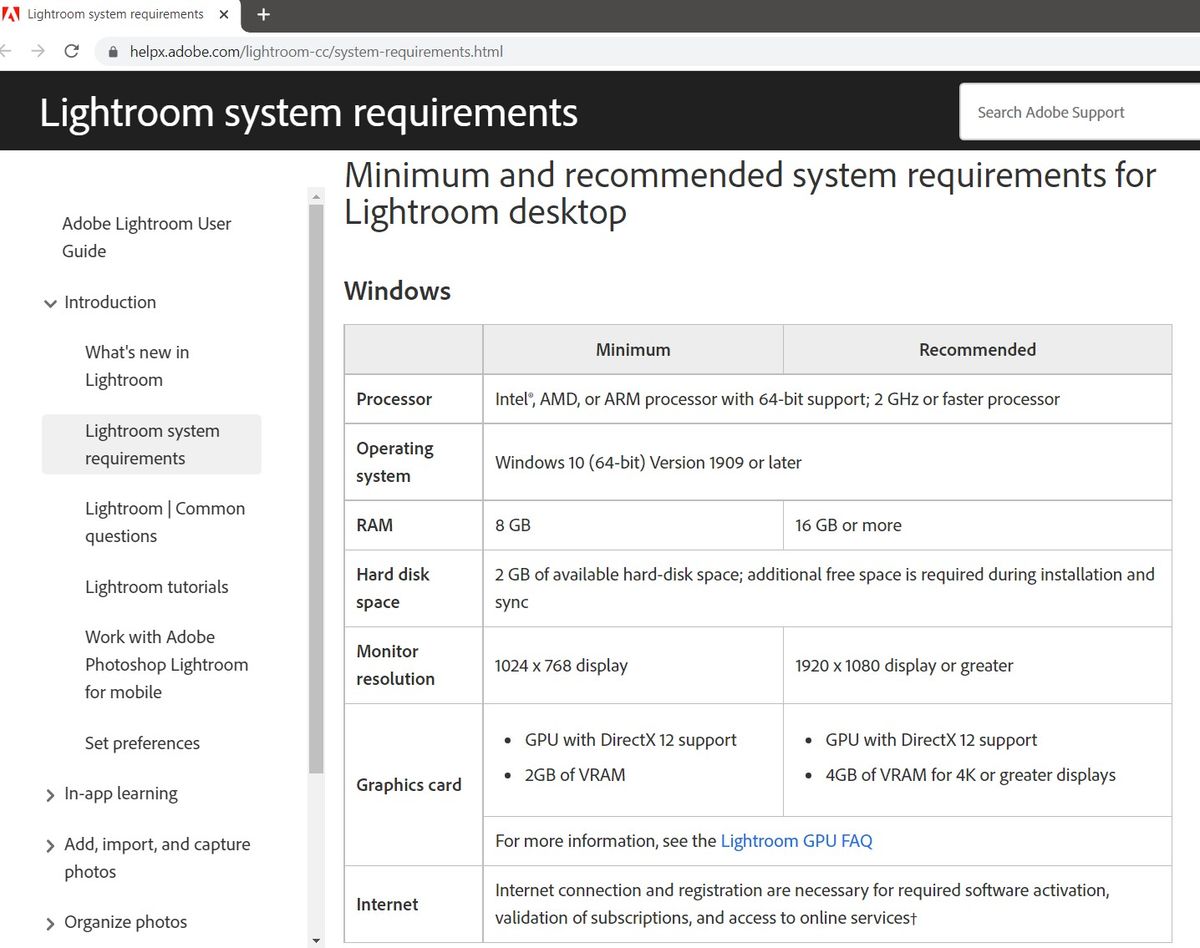Open a new browser tab
The width and height of the screenshot is (1200, 948).
pyautogui.click(x=264, y=14)
